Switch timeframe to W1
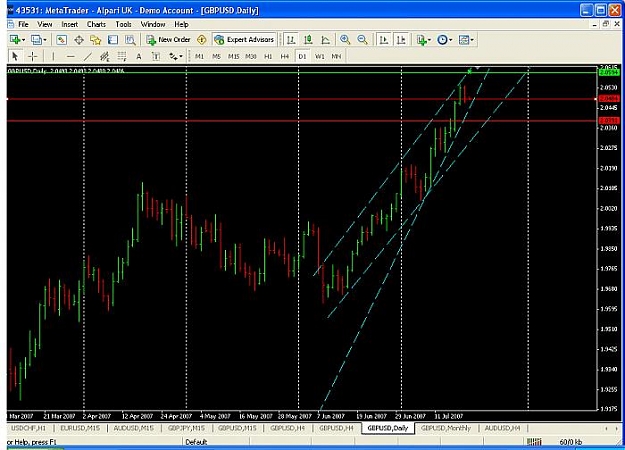Viewport: 625px width, 450px height. pos(320,56)
